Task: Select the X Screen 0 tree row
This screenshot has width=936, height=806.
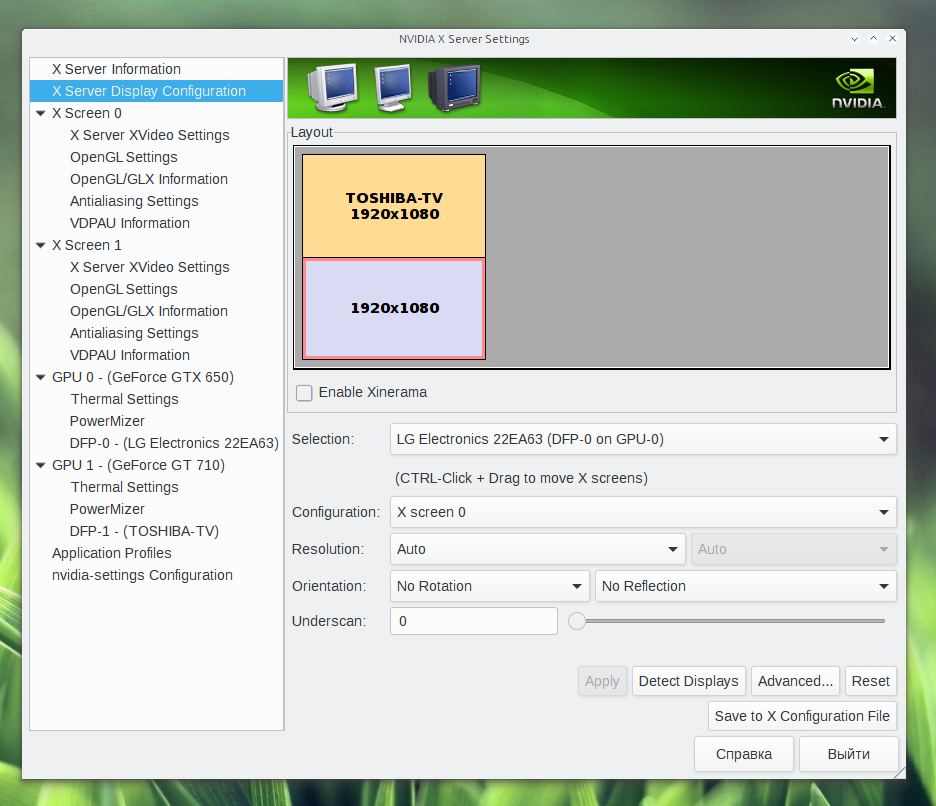Action: click(x=156, y=113)
